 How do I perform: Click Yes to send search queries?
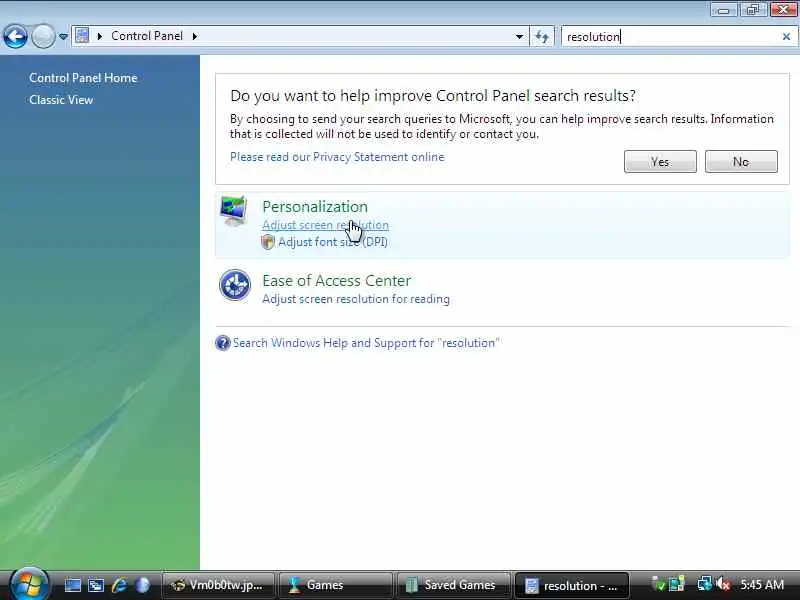(x=660, y=162)
